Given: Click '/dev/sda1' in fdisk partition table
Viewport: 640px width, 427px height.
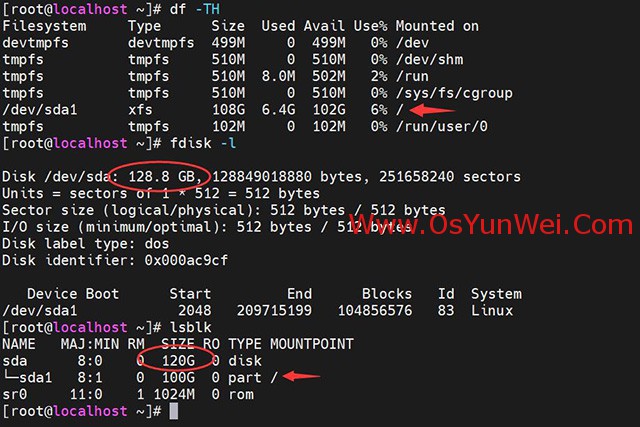Looking at the screenshot, I should 40,311.
